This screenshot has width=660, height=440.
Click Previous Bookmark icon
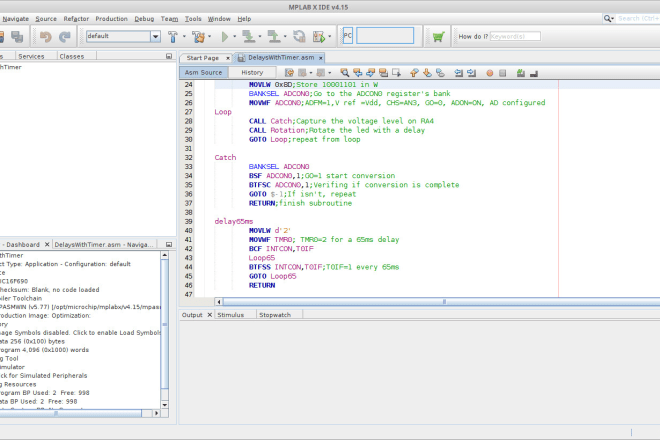(x=414, y=73)
